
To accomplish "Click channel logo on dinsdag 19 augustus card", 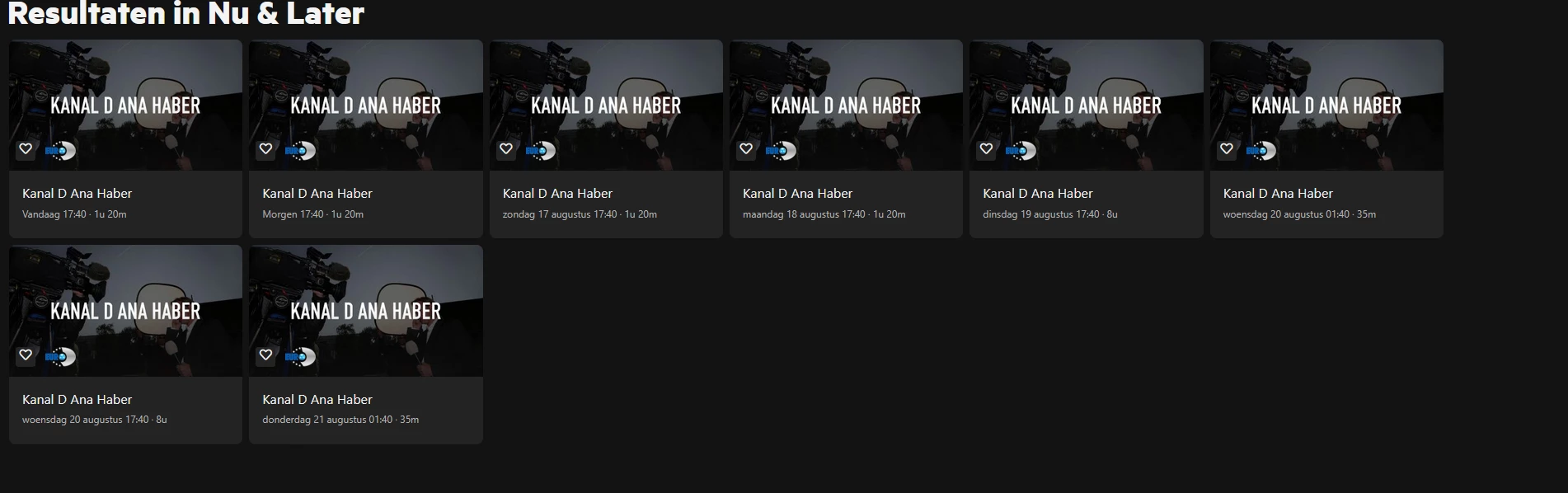I will [1021, 151].
